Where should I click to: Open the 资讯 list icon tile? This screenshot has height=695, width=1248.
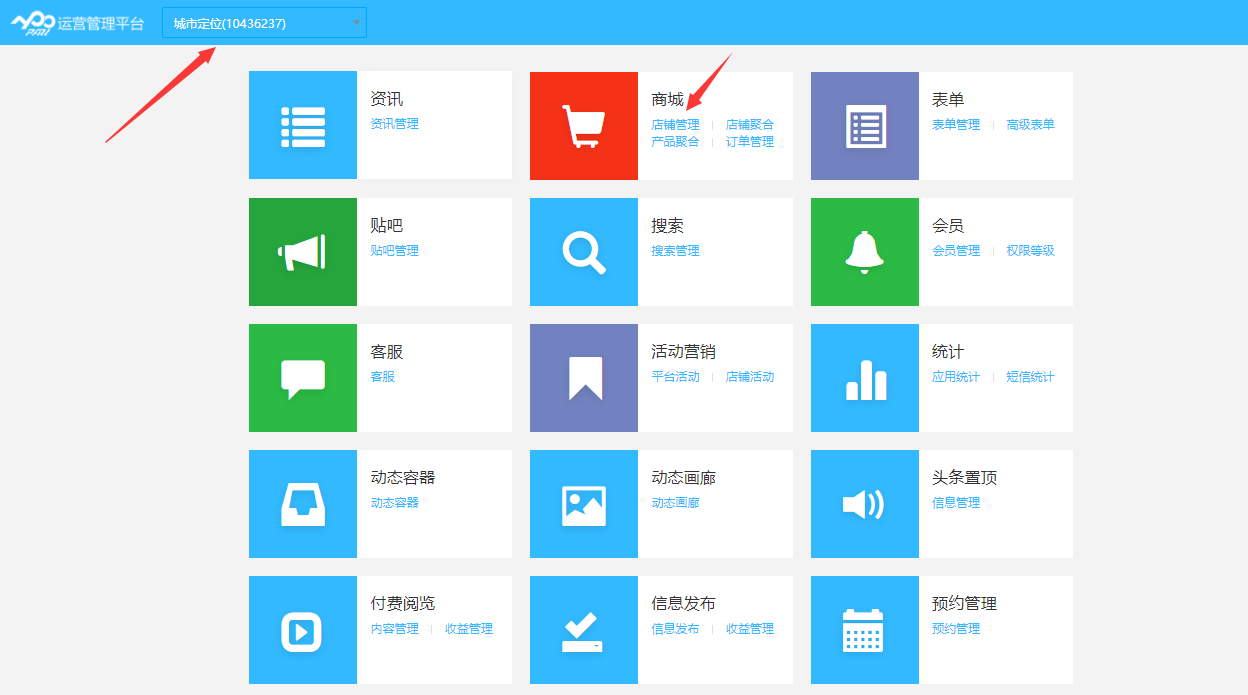302,126
